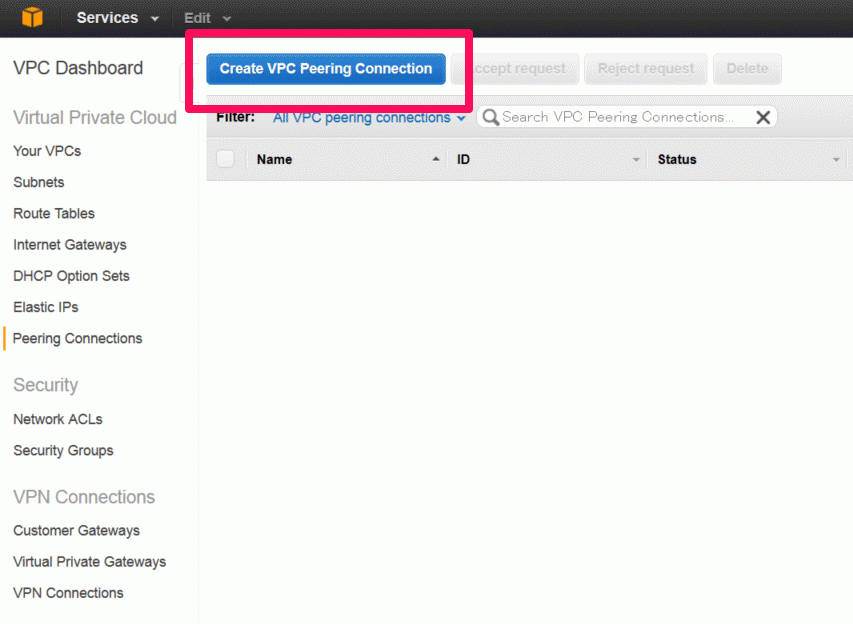Viewport: 853px width, 624px height.
Task: Open the Edit dropdown menu
Action: pos(207,18)
